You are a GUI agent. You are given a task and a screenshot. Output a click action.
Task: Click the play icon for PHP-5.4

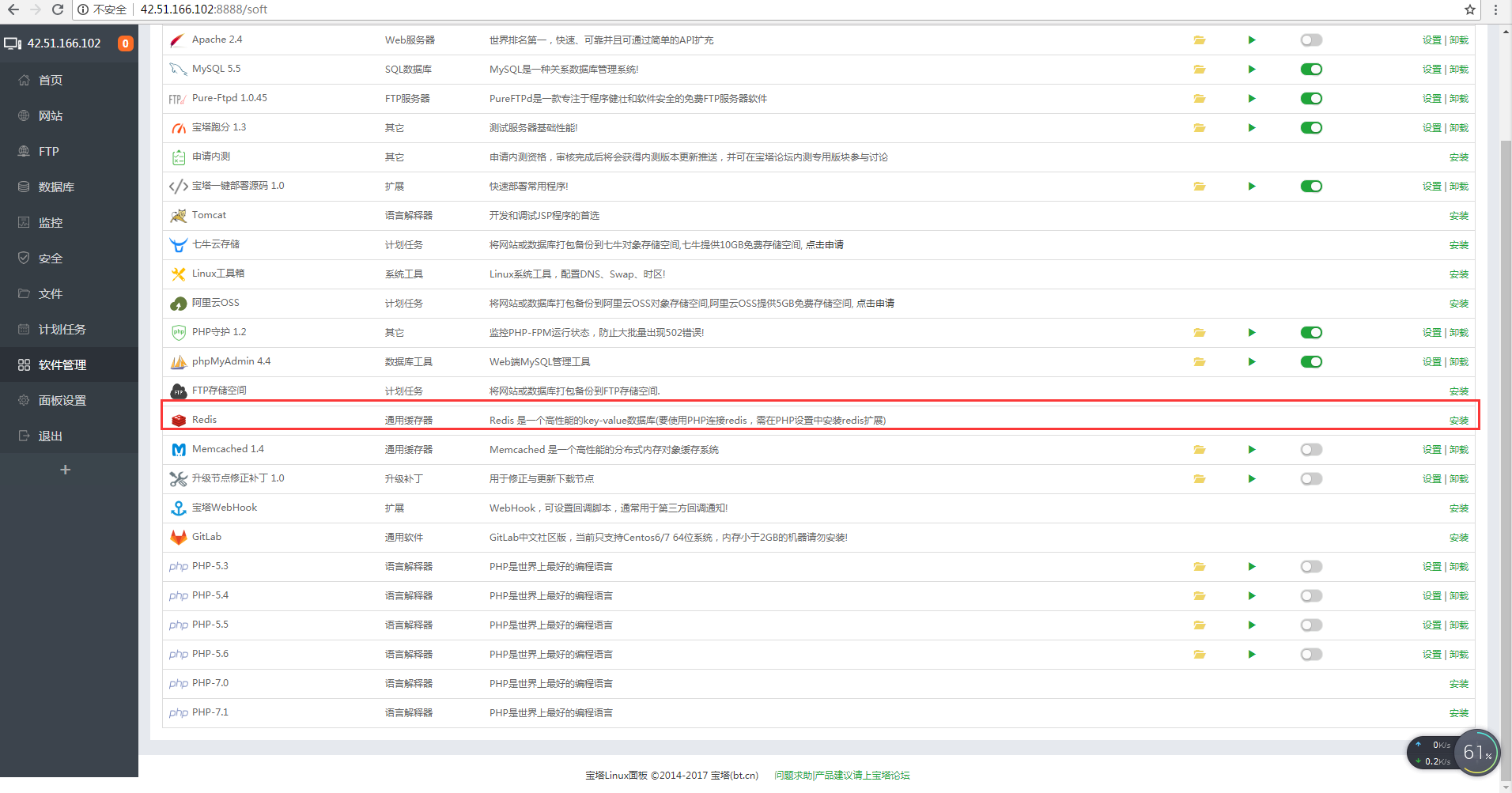1252,596
